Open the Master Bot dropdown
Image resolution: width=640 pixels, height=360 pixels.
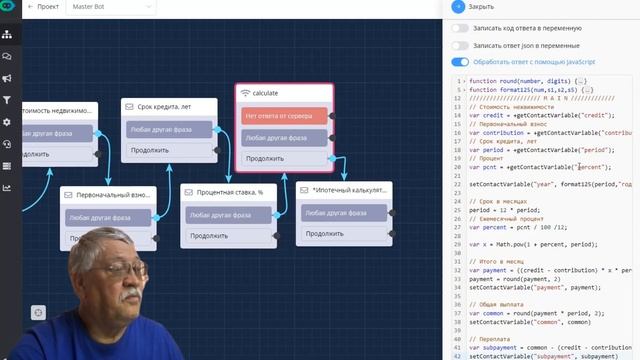pos(111,7)
